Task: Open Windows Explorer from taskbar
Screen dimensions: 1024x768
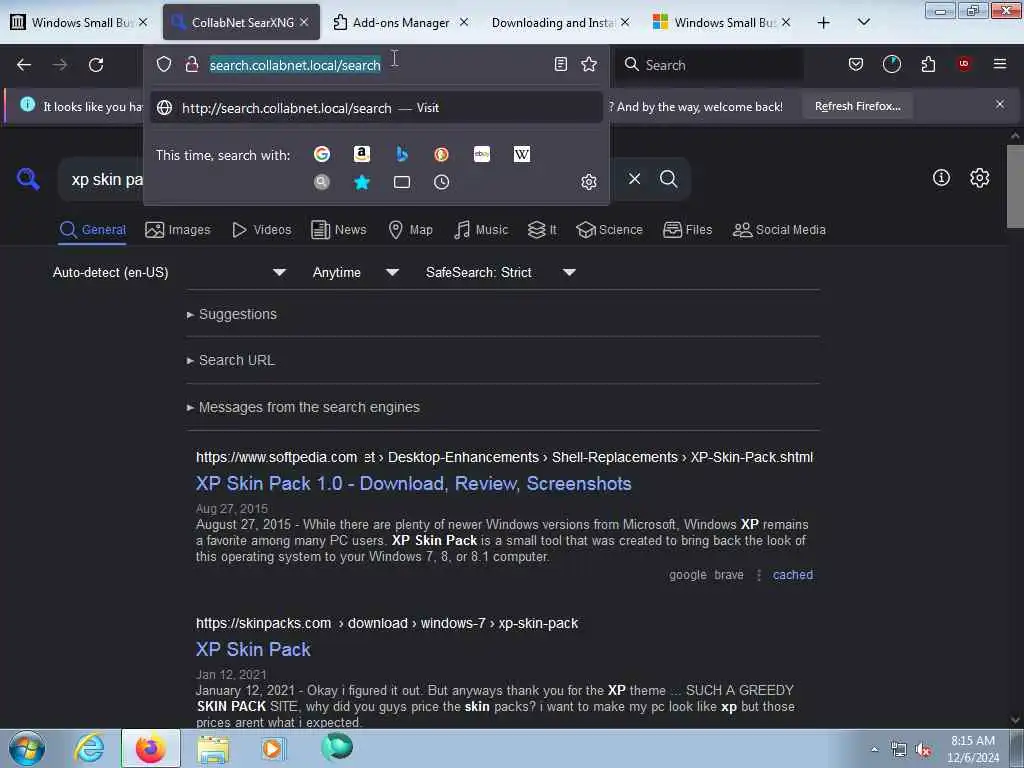Action: (x=213, y=748)
